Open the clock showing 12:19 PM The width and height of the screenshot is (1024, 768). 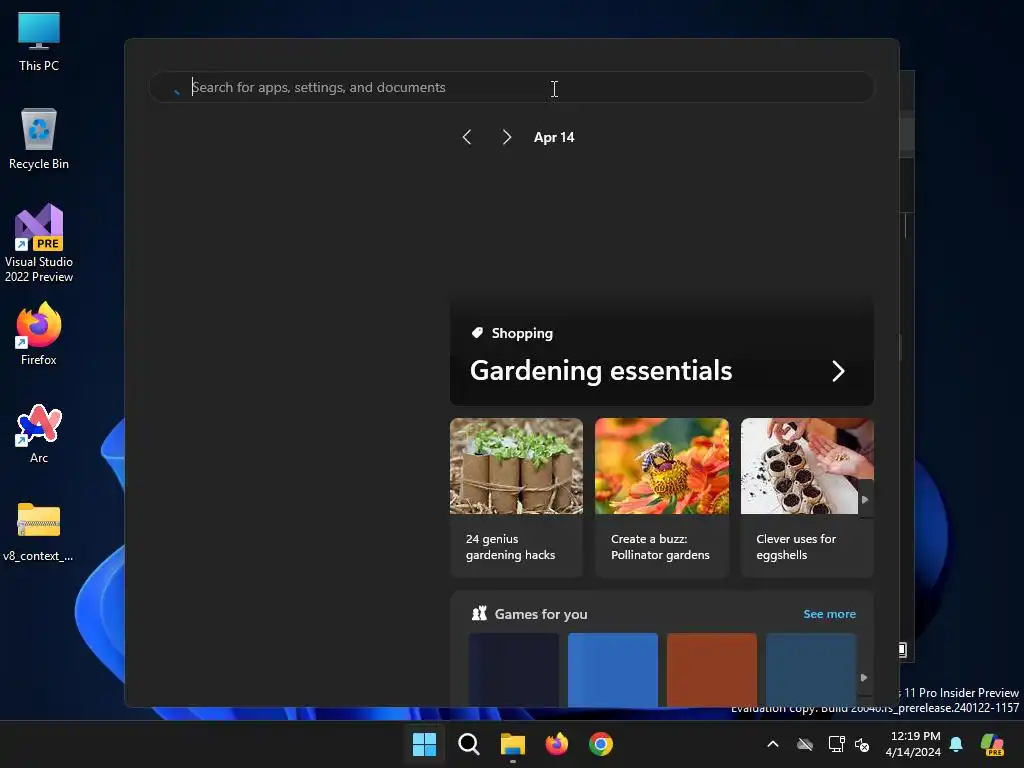913,744
